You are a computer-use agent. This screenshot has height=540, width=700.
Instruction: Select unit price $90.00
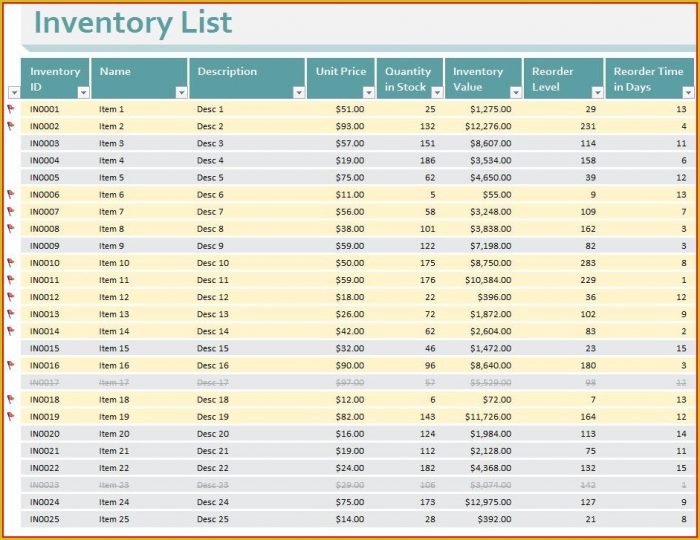point(350,366)
